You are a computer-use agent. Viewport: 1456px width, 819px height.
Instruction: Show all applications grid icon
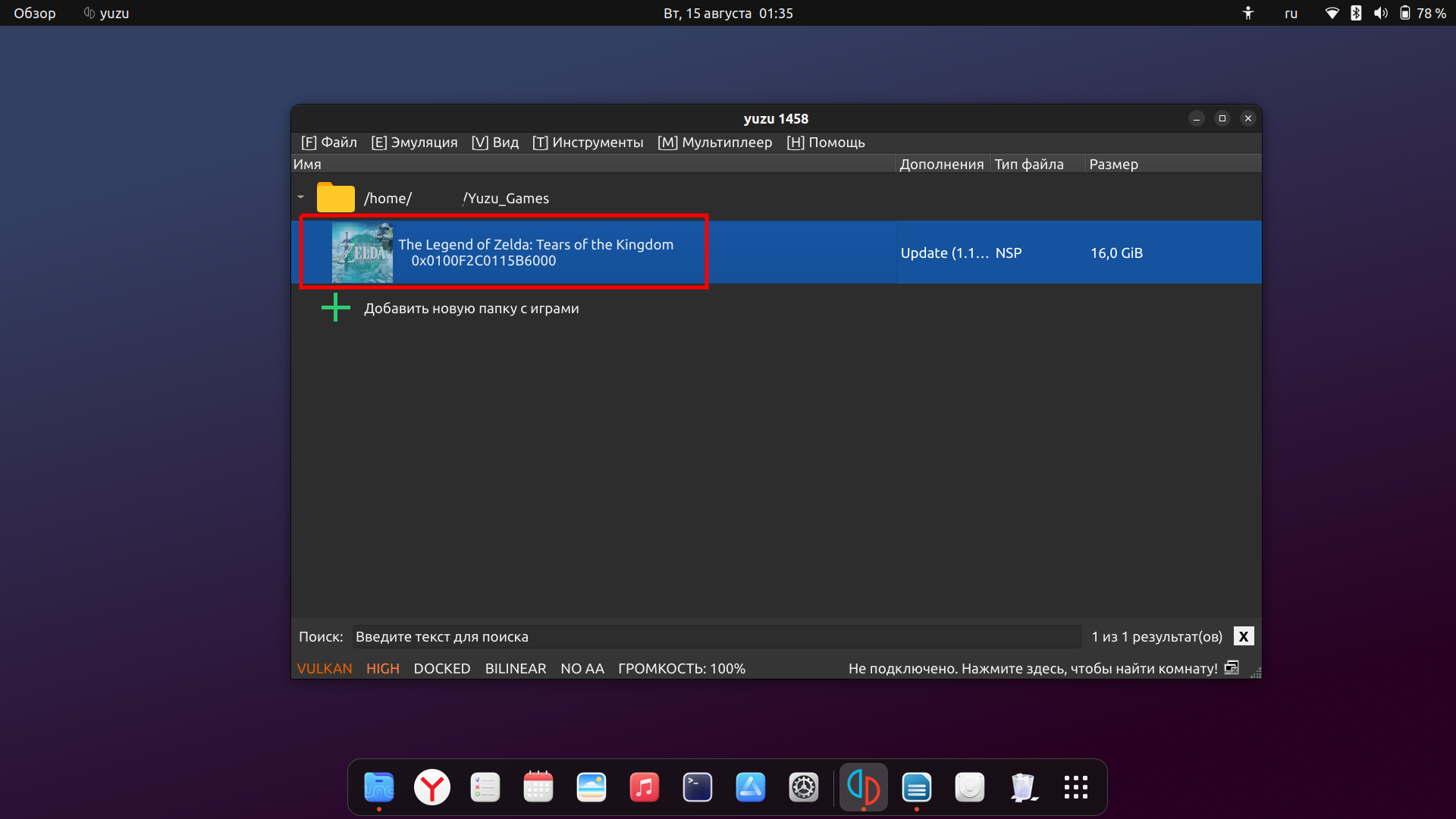coord(1076,787)
